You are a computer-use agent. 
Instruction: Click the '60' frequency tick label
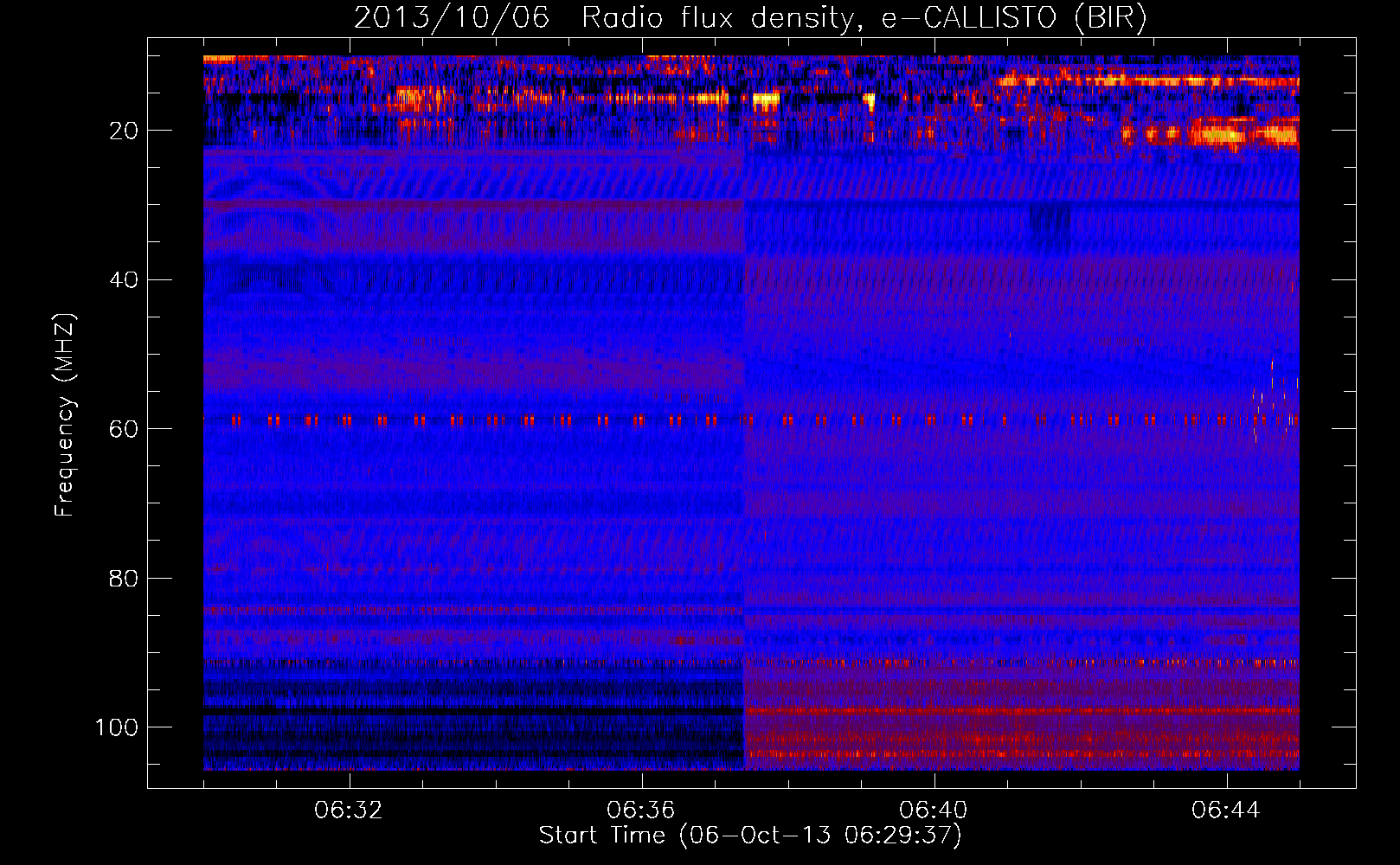pos(124,429)
